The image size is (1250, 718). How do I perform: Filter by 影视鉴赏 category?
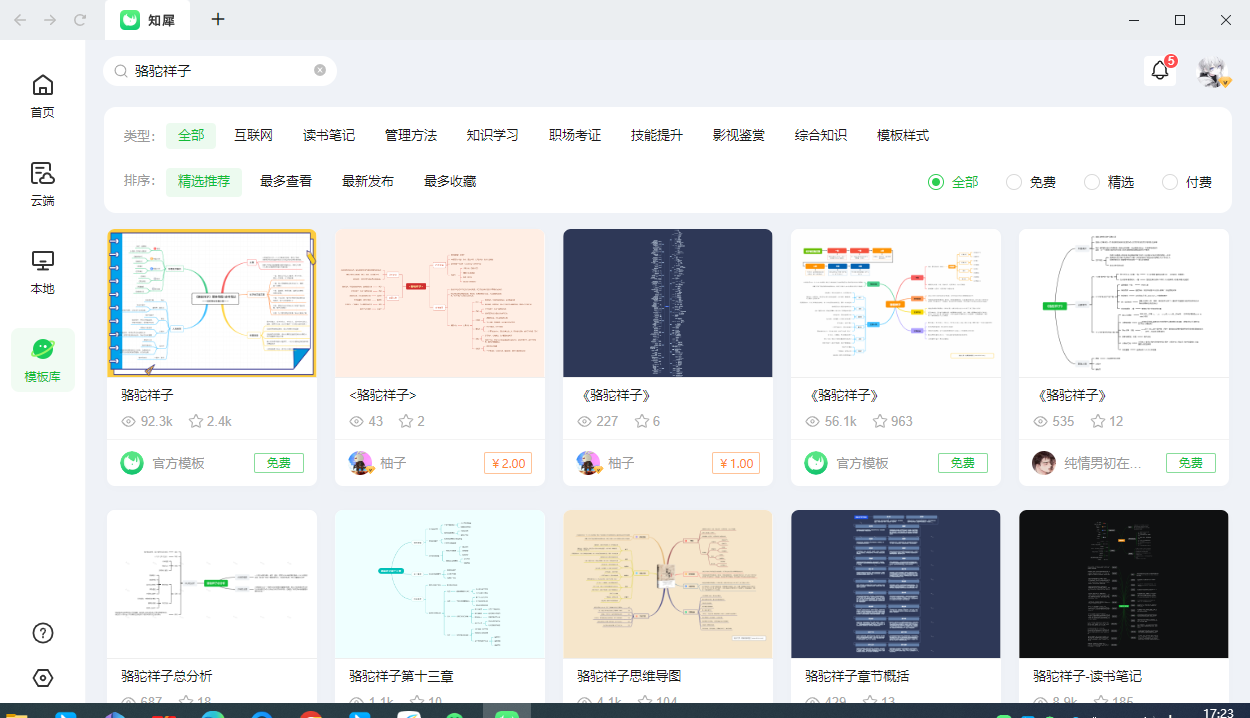pyautogui.click(x=739, y=136)
